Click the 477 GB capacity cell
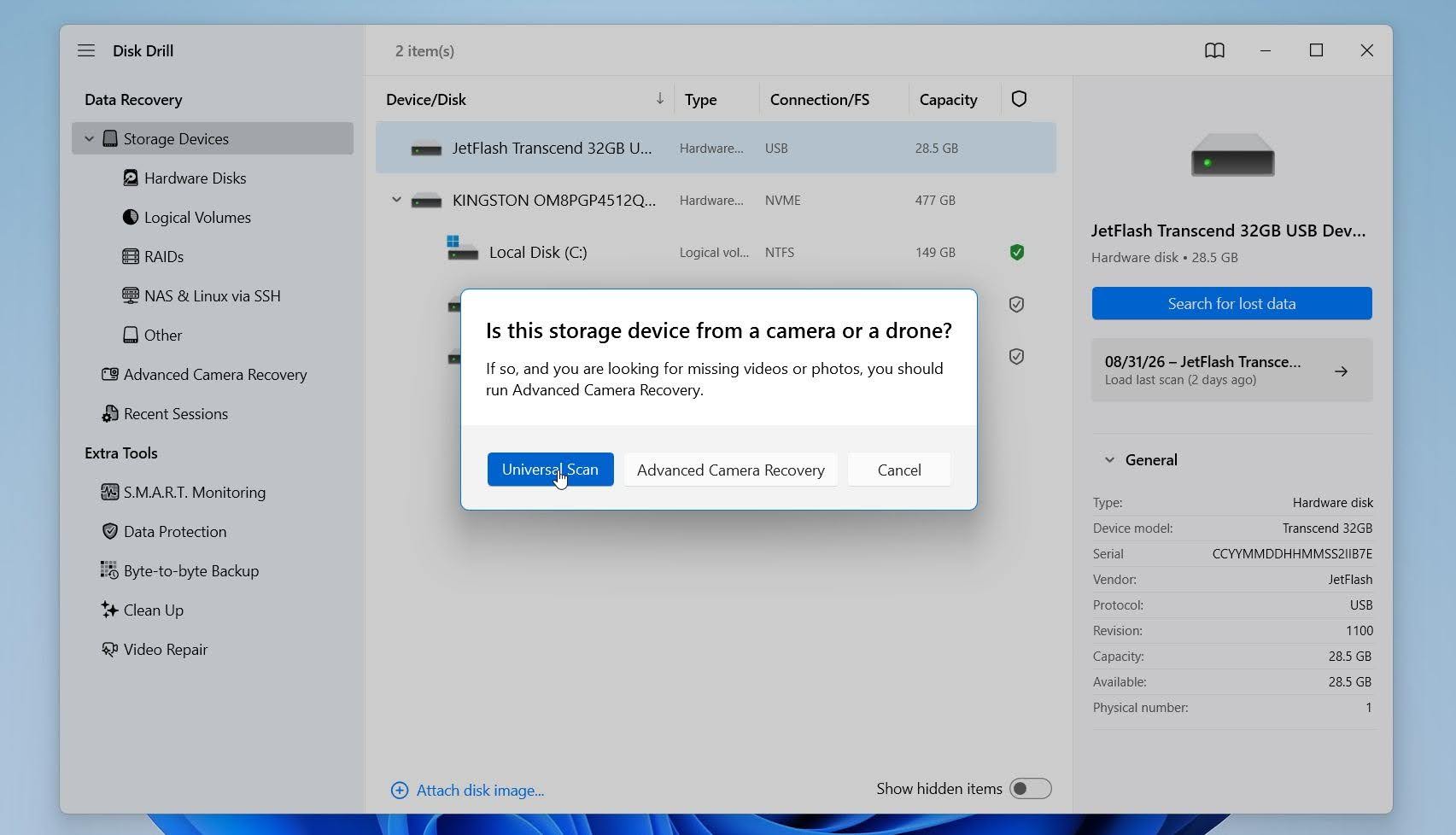Image resolution: width=1456 pixels, height=835 pixels. pos(935,200)
